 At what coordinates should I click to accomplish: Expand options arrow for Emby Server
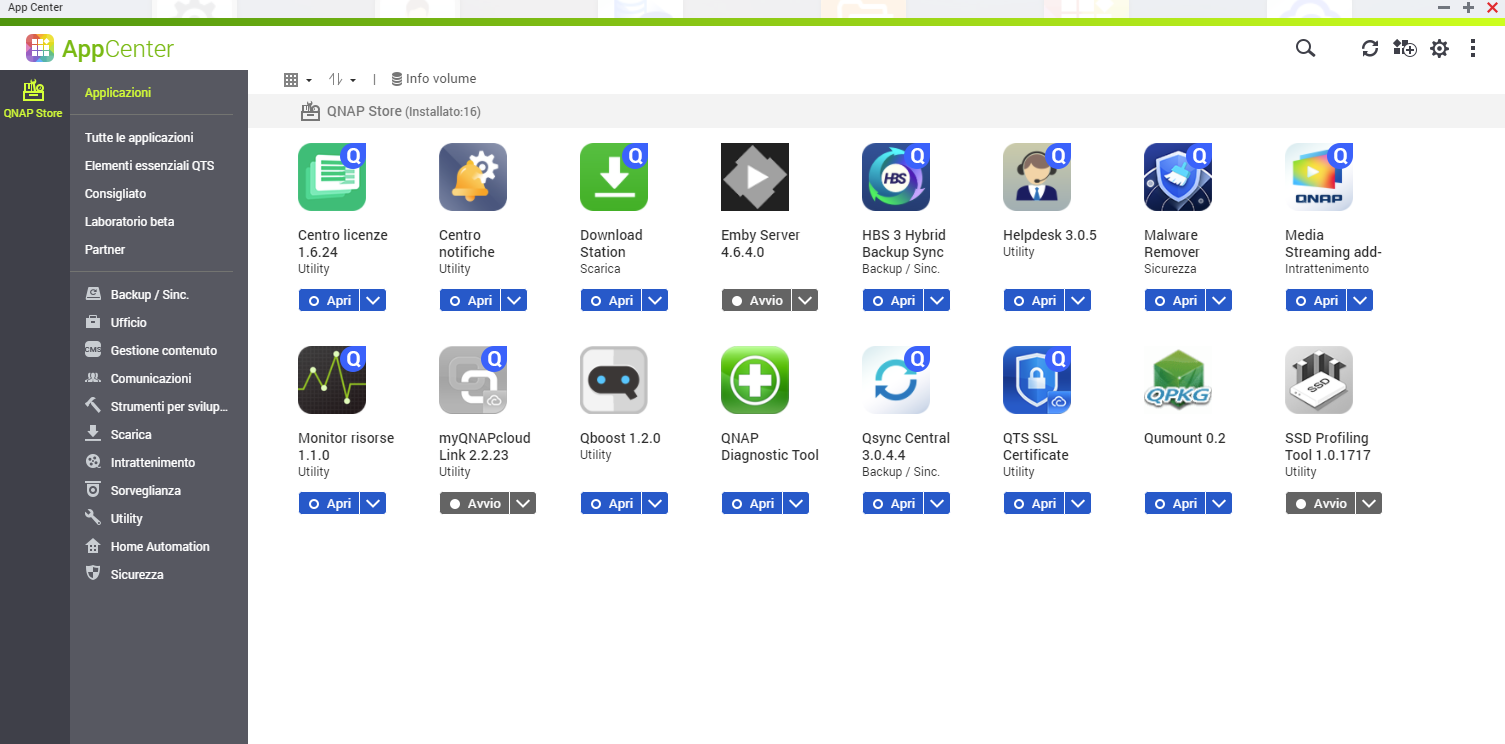pos(805,300)
